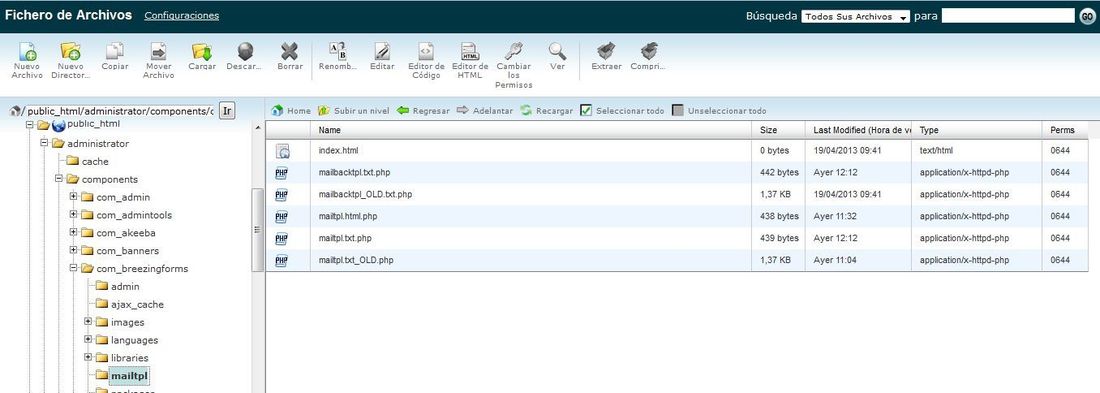The image size is (1100, 393).
Task: Collapse the com_breezingforms folder
Action: 74,268
